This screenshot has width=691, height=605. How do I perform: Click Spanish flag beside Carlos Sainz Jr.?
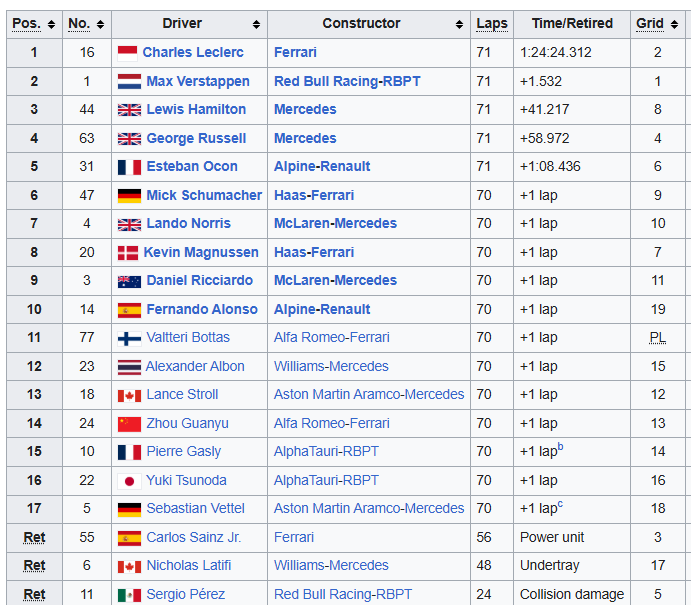[130, 538]
